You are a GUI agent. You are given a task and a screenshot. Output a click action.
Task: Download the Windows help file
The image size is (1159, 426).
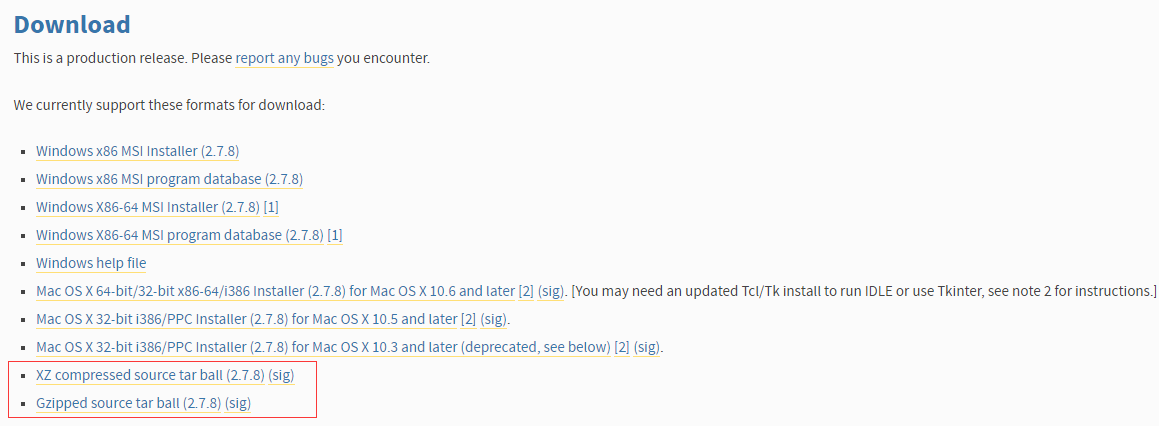pos(91,263)
